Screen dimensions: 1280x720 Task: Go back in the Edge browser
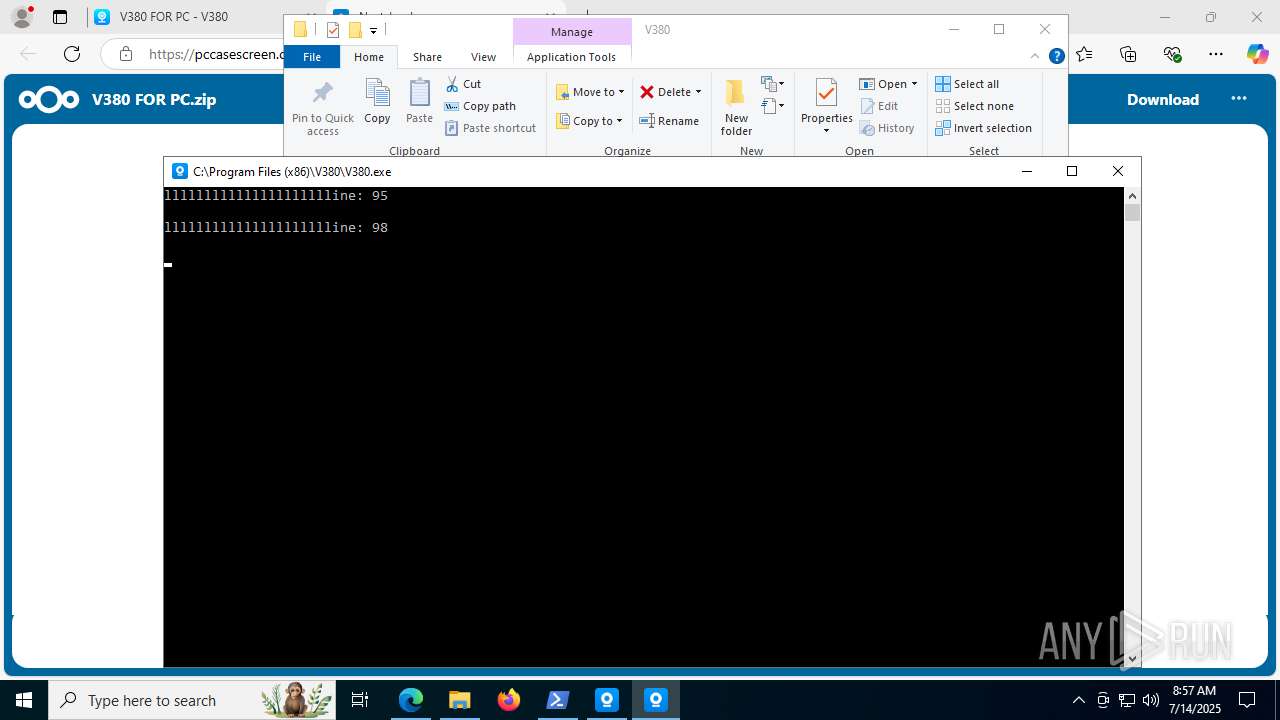[x=27, y=54]
